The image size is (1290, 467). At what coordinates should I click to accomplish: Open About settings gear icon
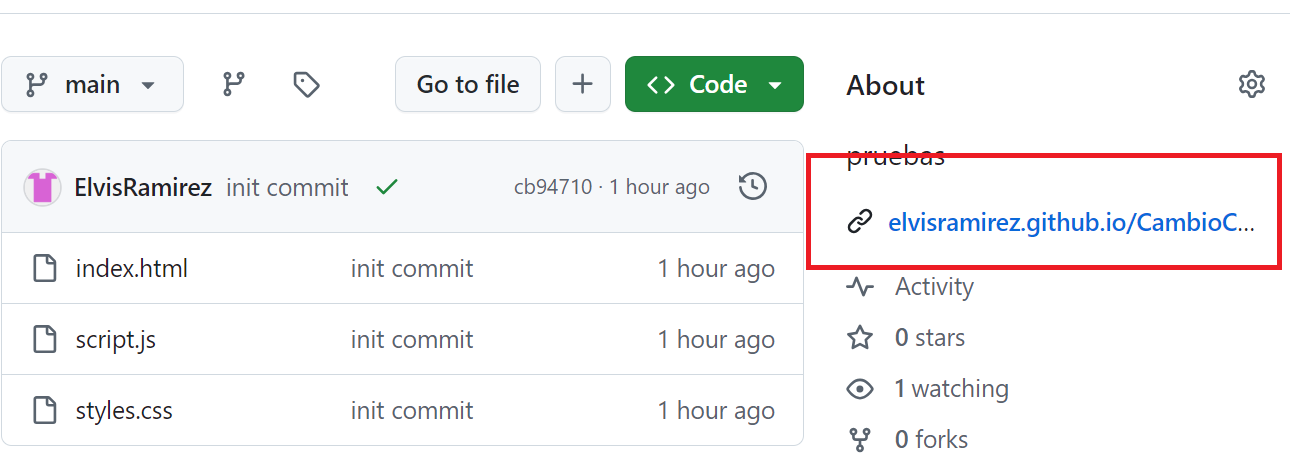click(x=1251, y=85)
